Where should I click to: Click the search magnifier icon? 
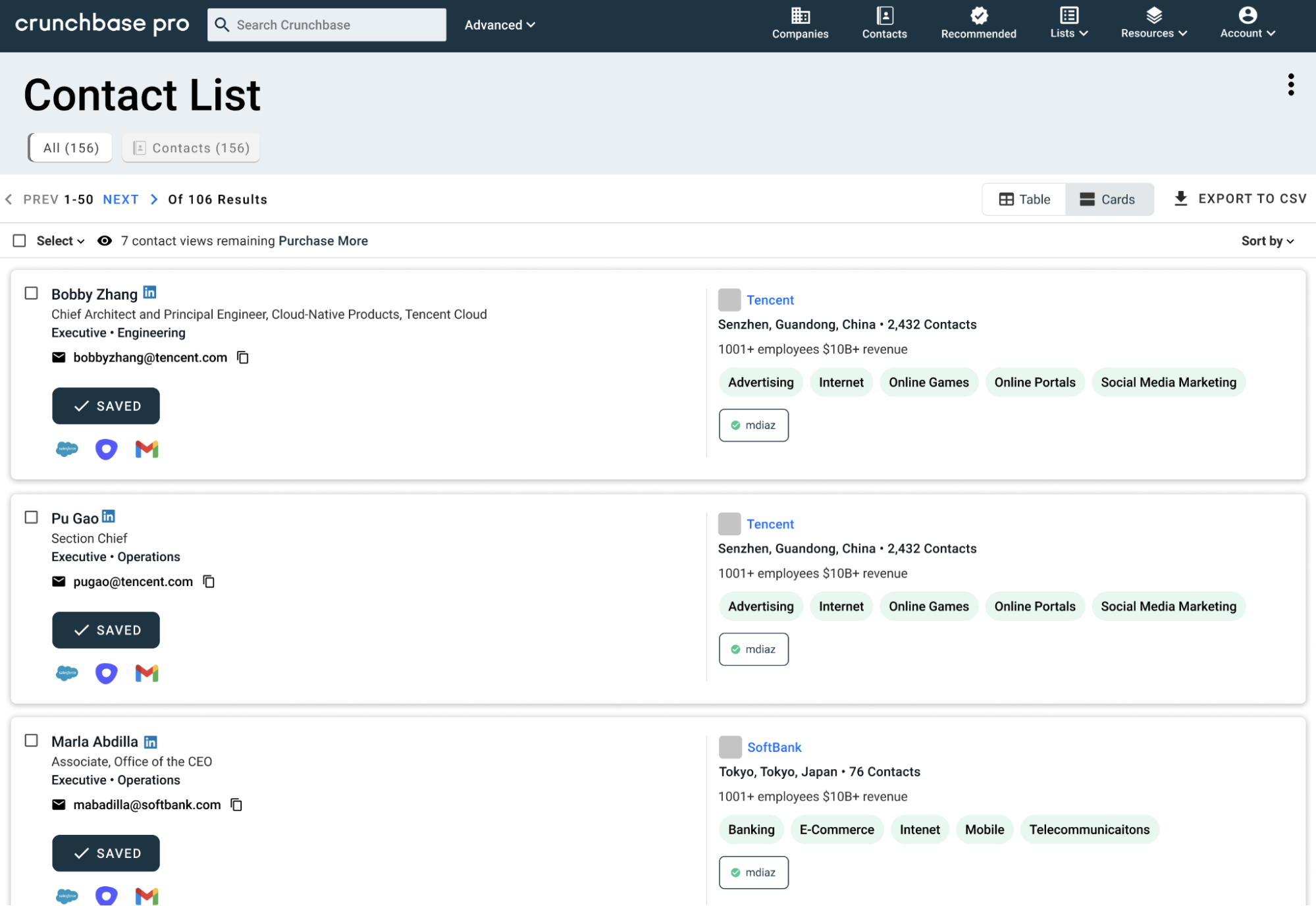[x=222, y=25]
